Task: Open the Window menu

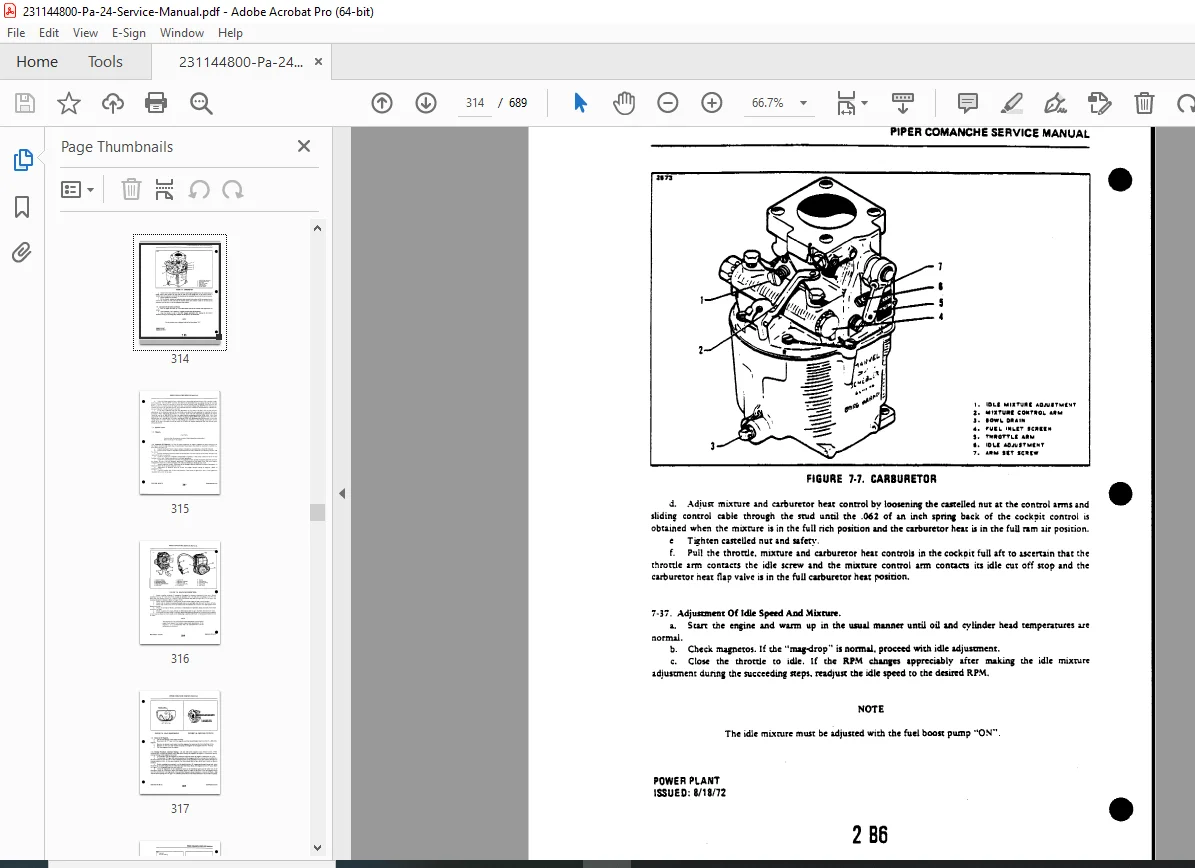Action: pyautogui.click(x=181, y=33)
